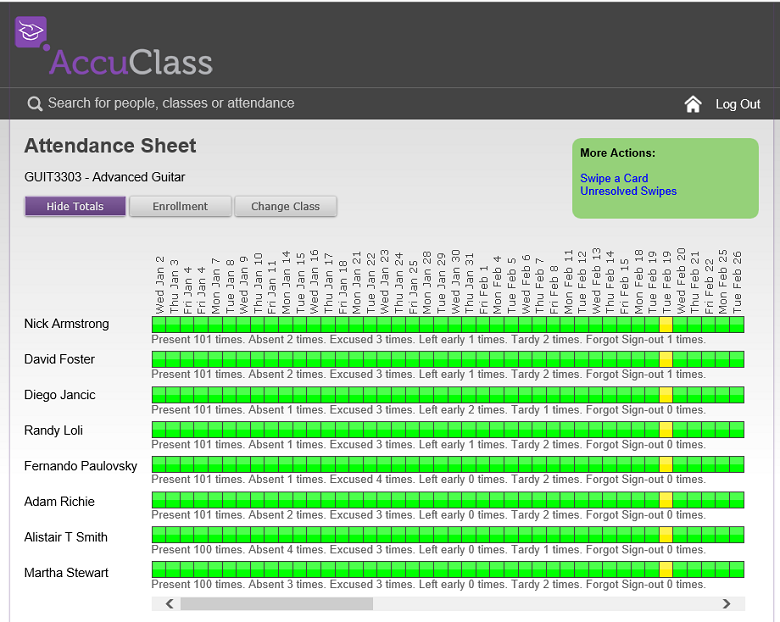The height and width of the screenshot is (622, 780).
Task: Click the left scrollbar arrow
Action: 170,604
